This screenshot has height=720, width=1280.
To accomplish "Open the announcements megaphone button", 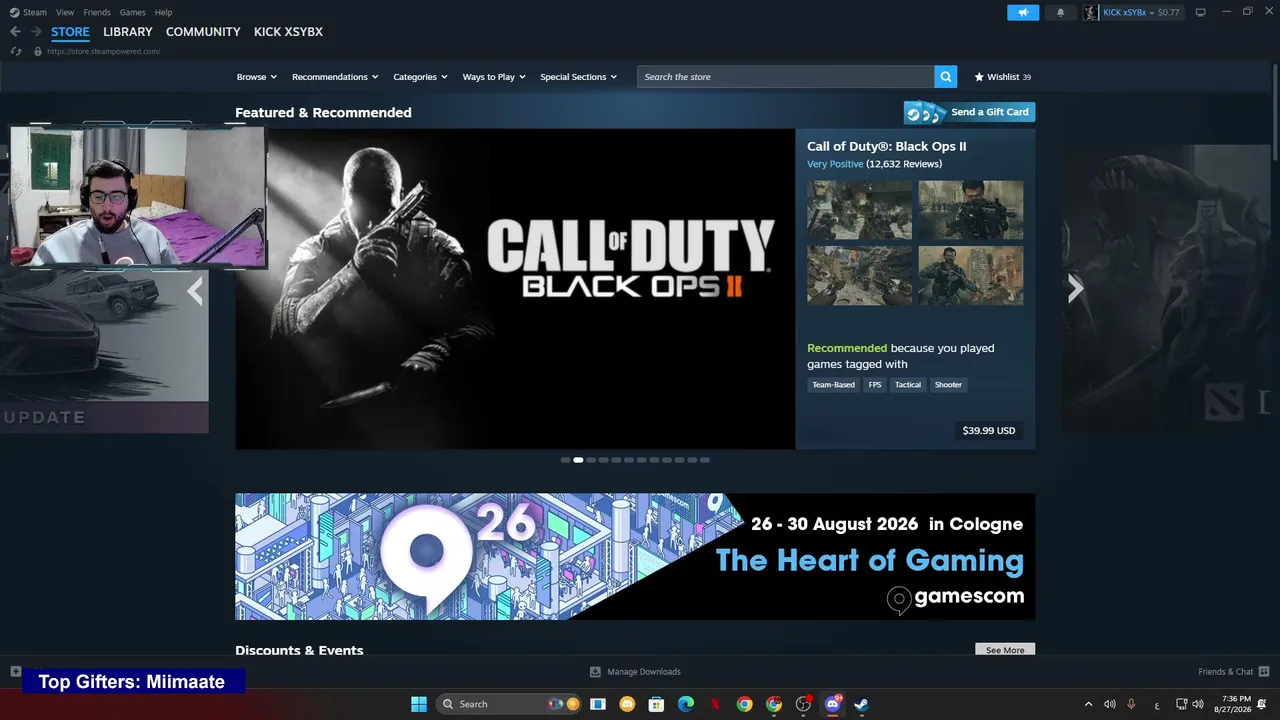I will pos(1023,12).
